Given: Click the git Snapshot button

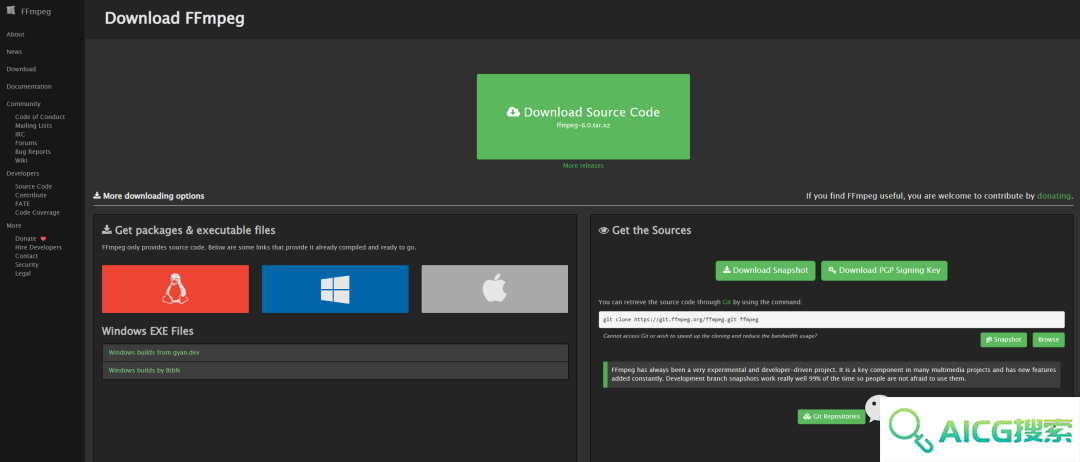Looking at the screenshot, I should 1004,340.
